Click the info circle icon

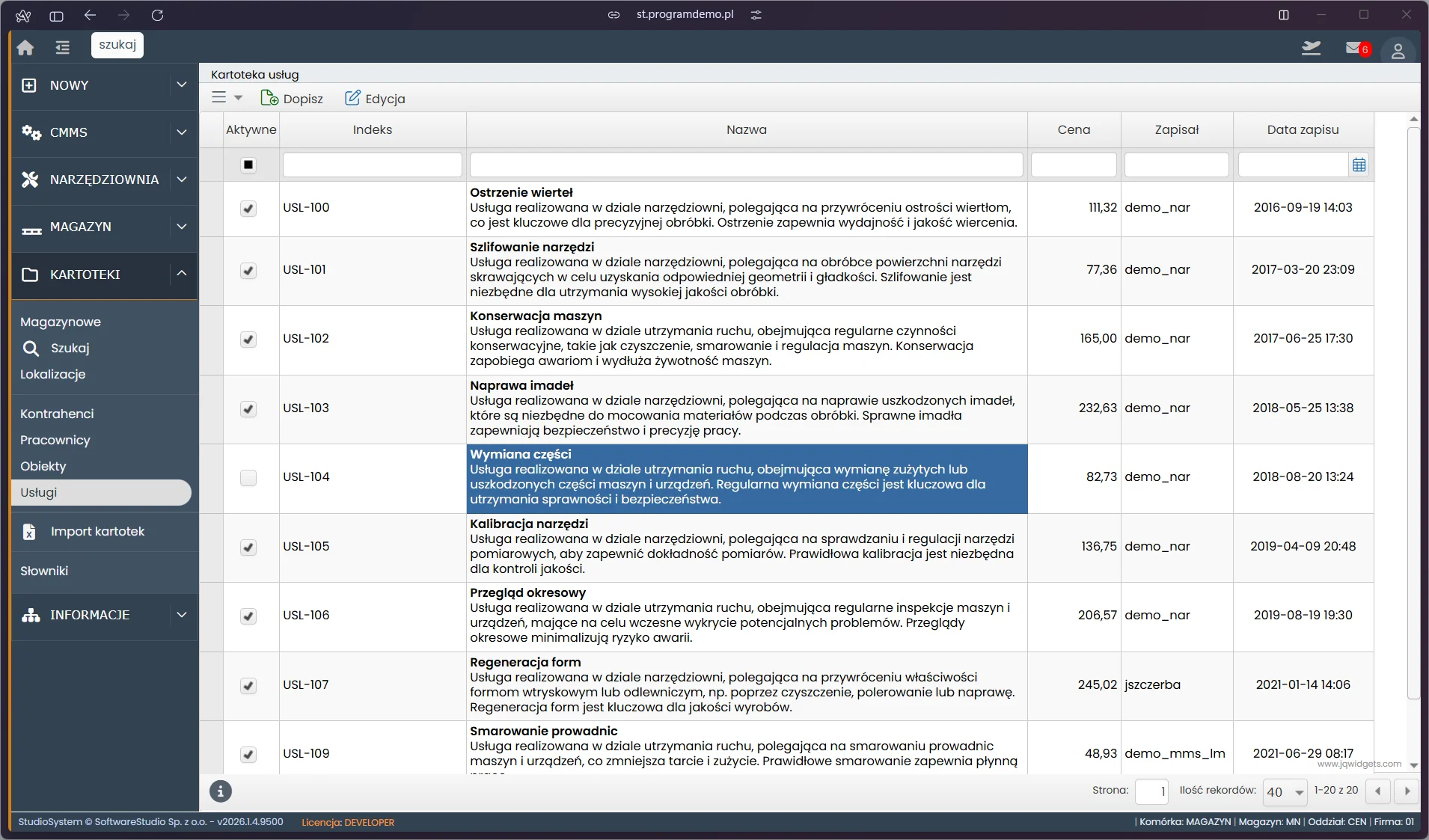pos(221,791)
